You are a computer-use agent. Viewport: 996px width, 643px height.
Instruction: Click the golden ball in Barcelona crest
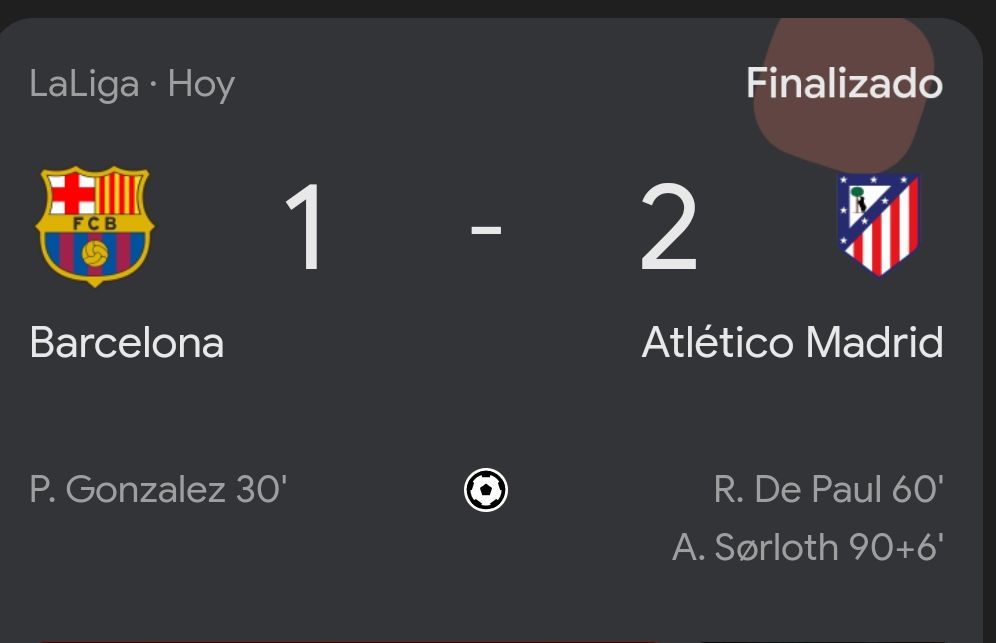point(95,254)
